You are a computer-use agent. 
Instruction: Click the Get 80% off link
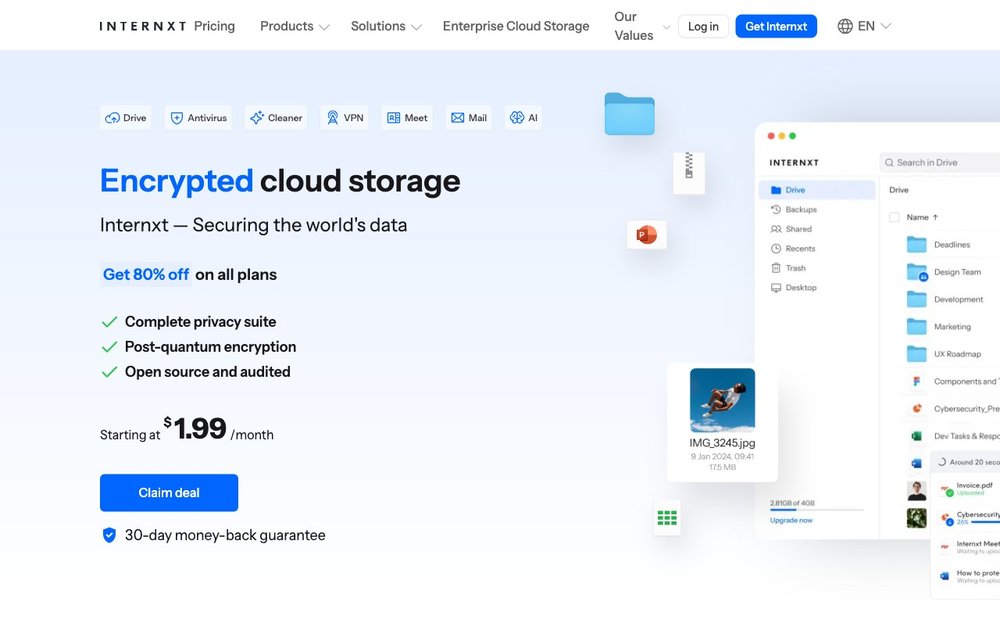point(146,274)
